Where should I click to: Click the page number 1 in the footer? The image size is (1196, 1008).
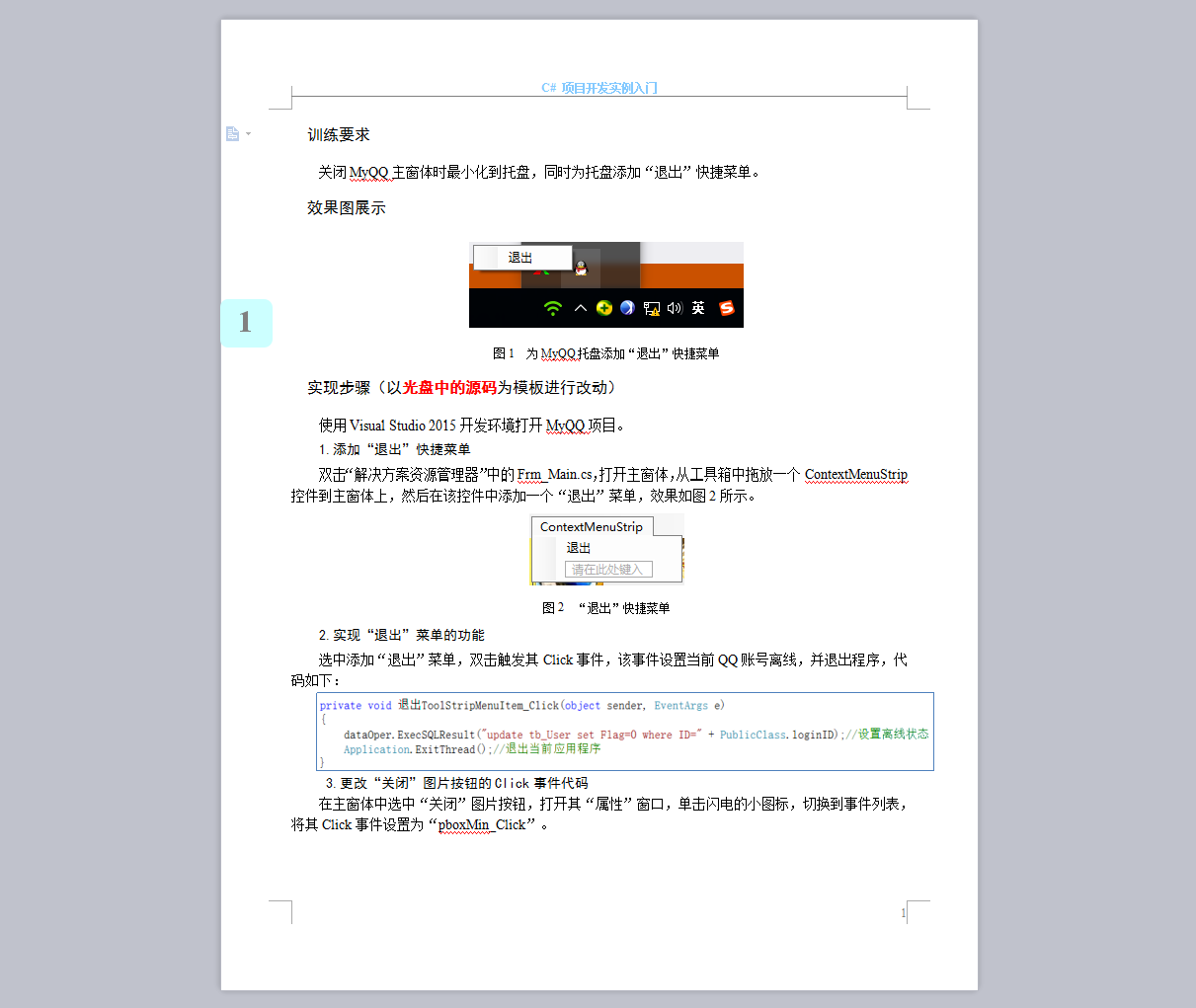pyautogui.click(x=903, y=913)
